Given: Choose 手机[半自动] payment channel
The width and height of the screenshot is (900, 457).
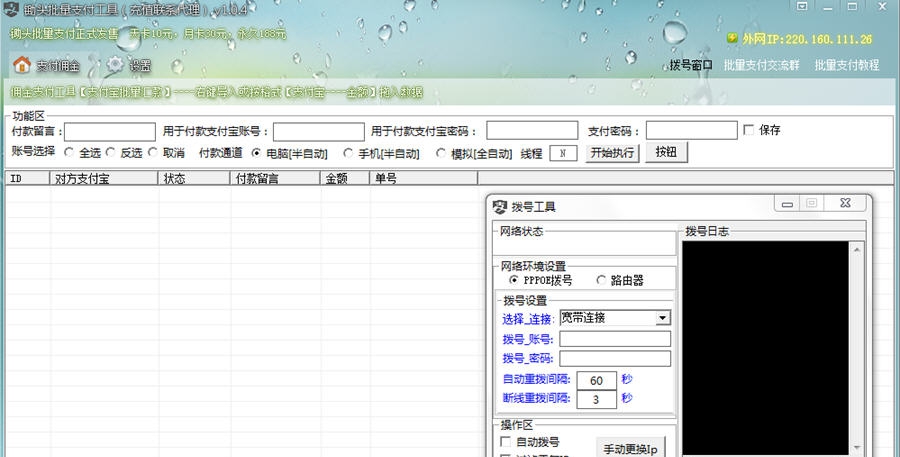Looking at the screenshot, I should point(348,153).
